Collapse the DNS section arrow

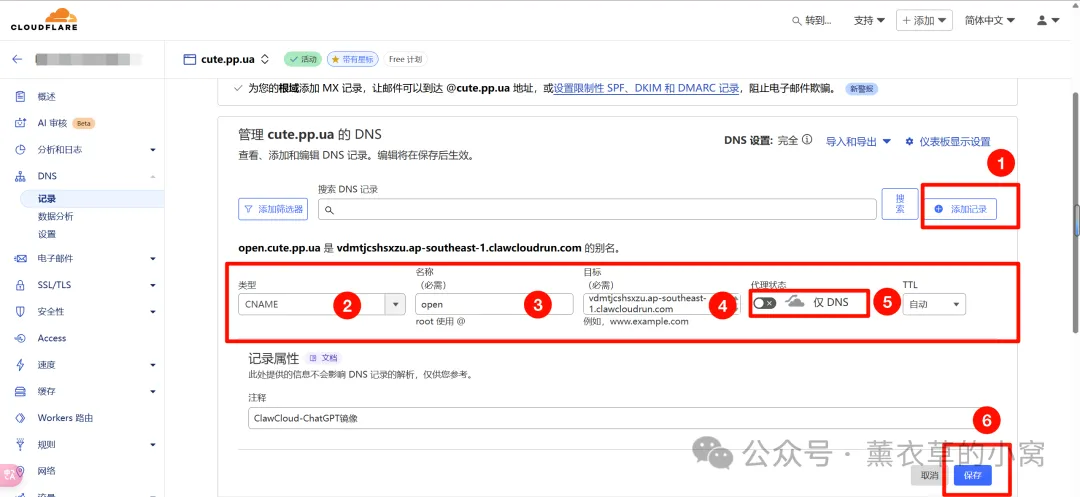[153, 177]
